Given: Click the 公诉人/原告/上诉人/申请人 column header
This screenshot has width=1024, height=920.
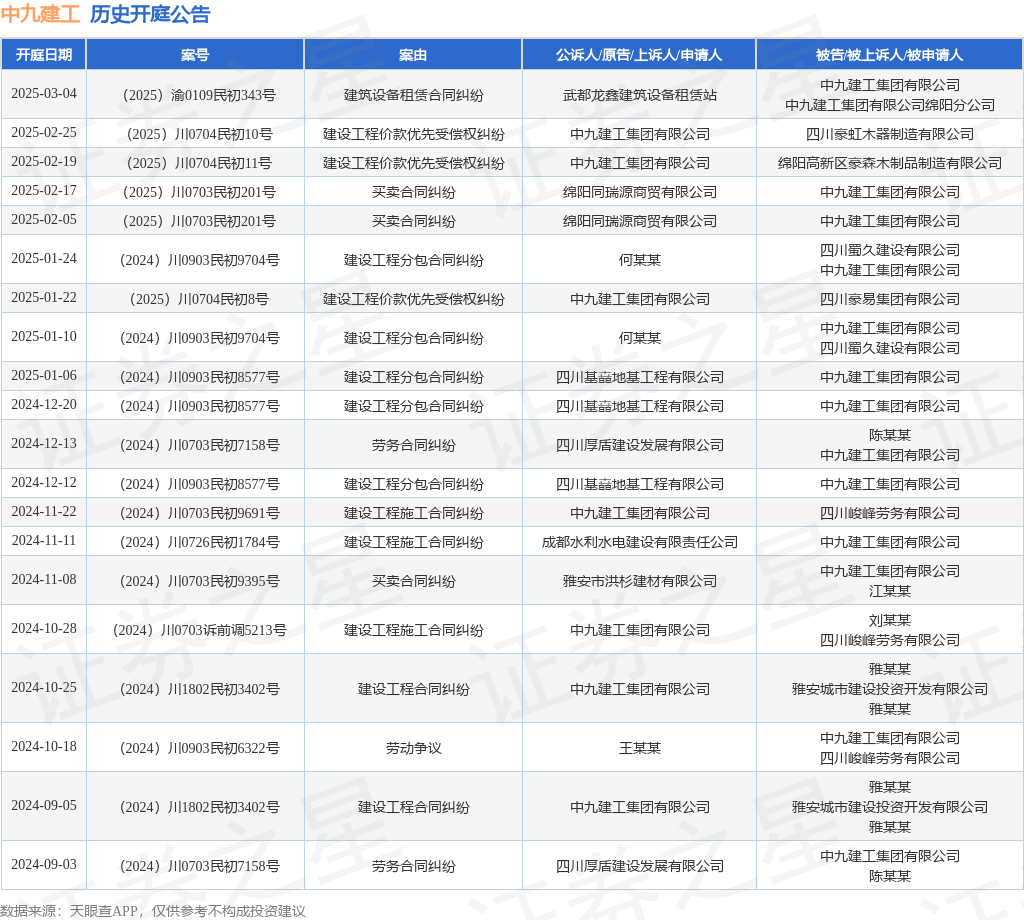Looking at the screenshot, I should 639,55.
